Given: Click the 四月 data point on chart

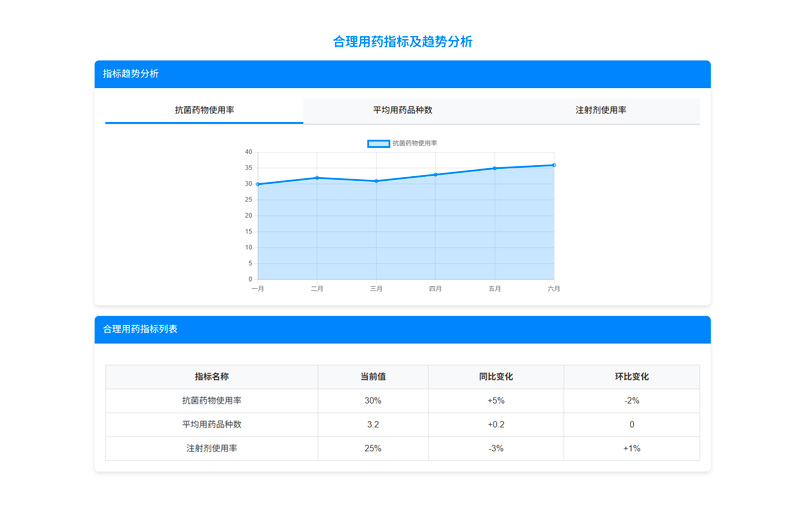Looking at the screenshot, I should [x=436, y=175].
